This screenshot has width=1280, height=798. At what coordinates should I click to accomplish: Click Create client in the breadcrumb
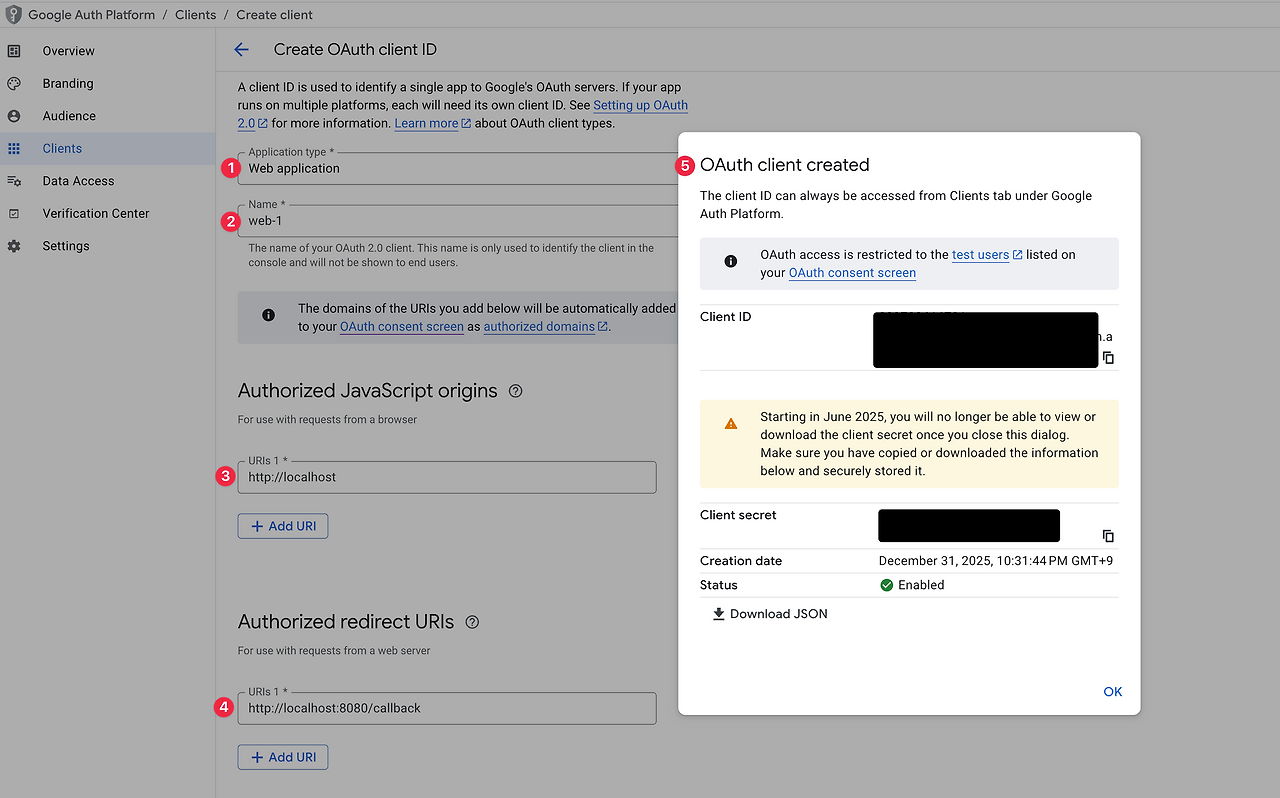275,15
